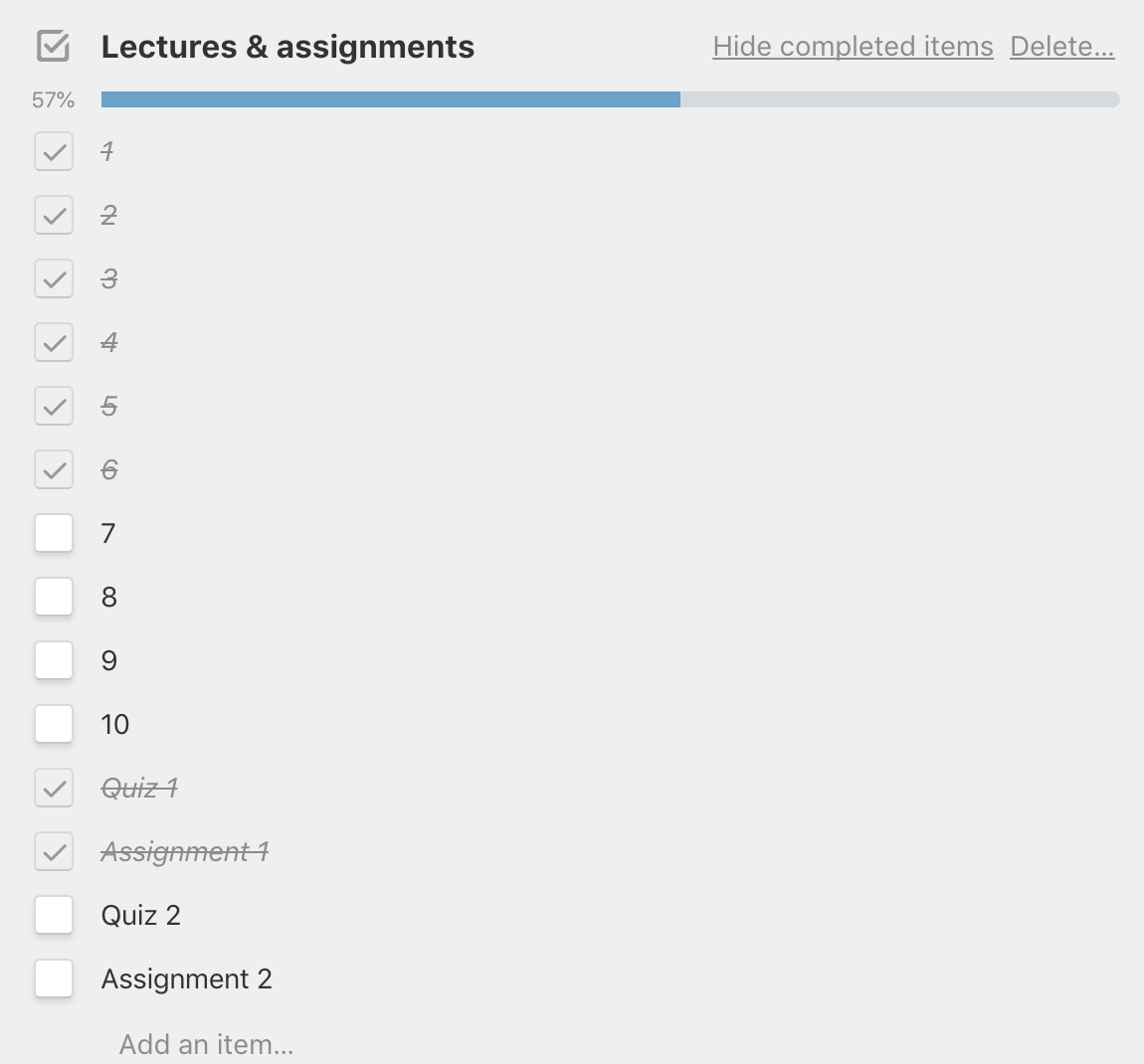Screen dimensions: 1144x1064
Task: Click the Add an item... field
Action: coord(206,1044)
